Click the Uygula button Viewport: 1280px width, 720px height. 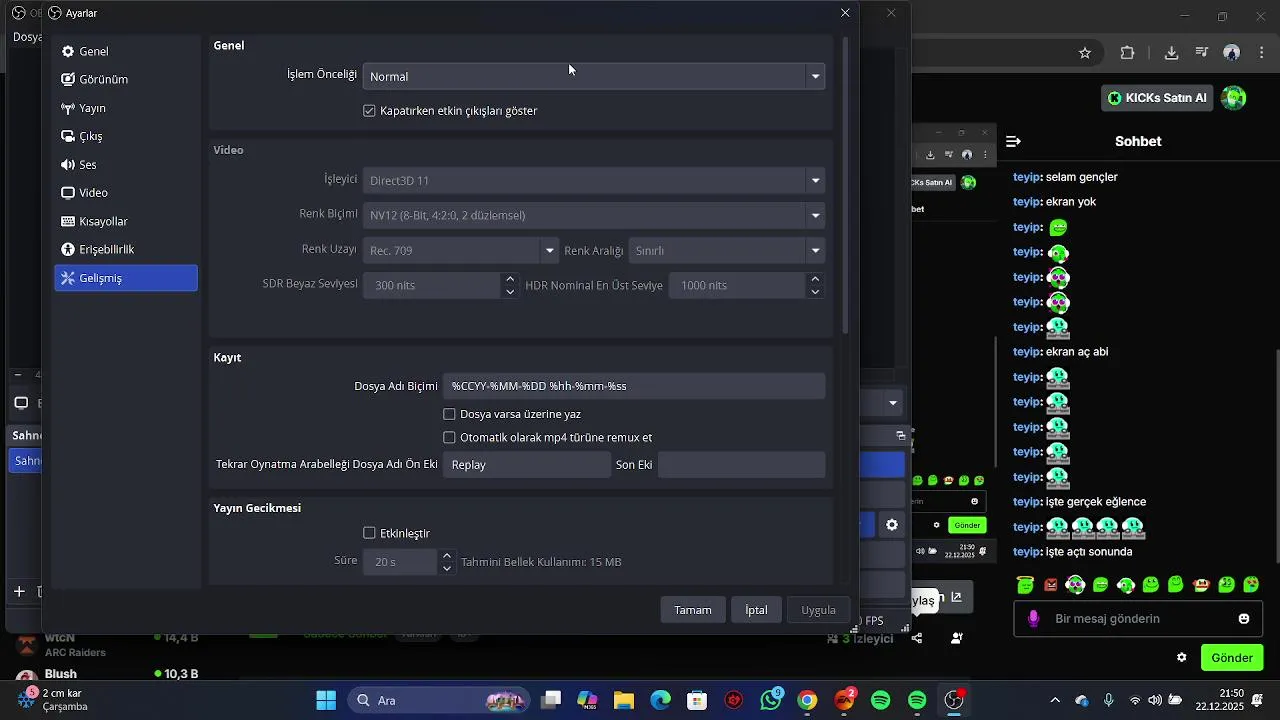818,610
